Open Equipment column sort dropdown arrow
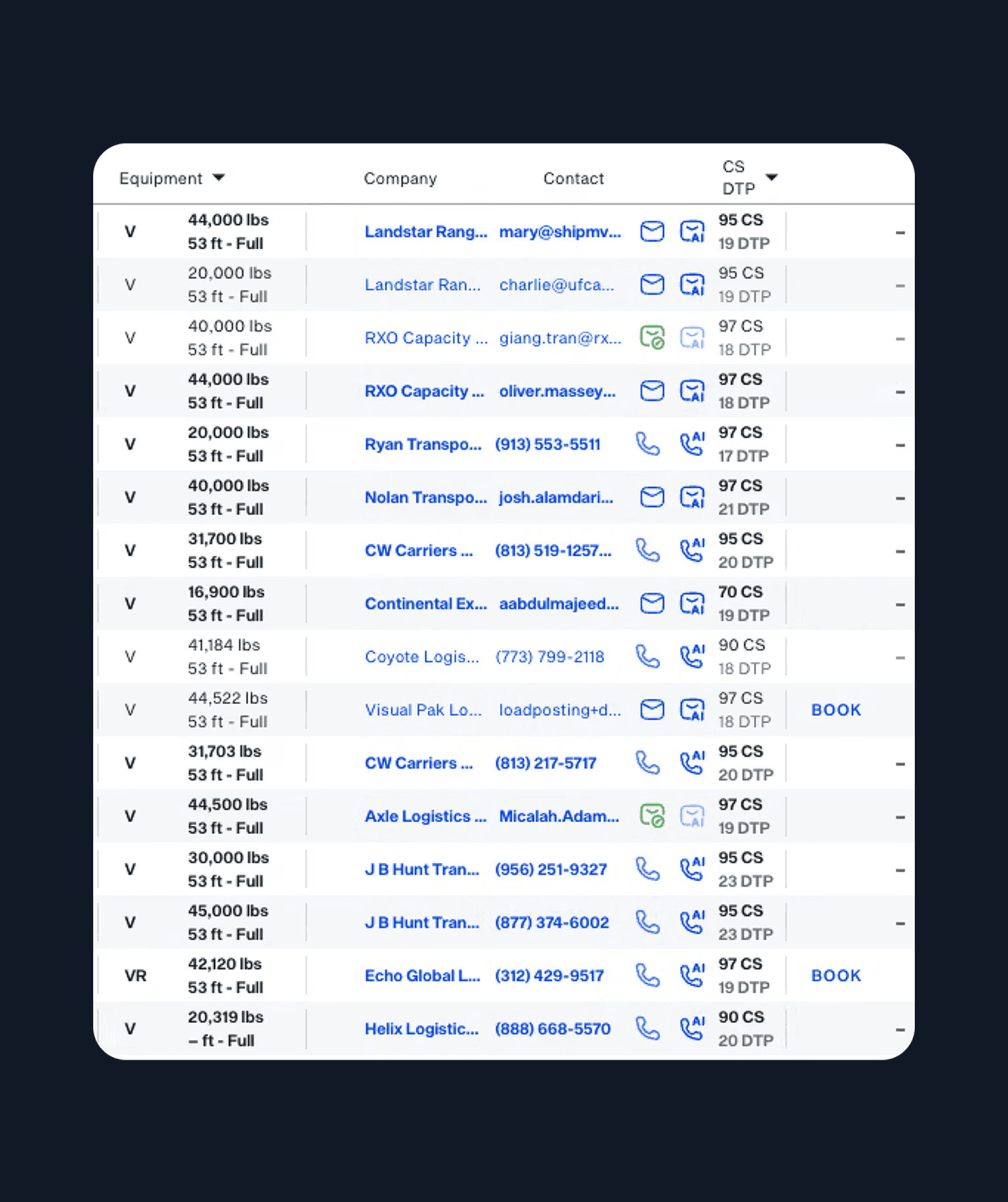The width and height of the screenshot is (1008, 1202). pos(219,178)
